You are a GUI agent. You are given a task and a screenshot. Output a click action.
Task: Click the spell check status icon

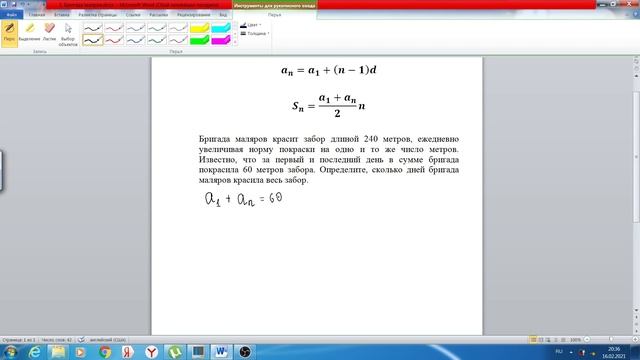click(x=81, y=340)
